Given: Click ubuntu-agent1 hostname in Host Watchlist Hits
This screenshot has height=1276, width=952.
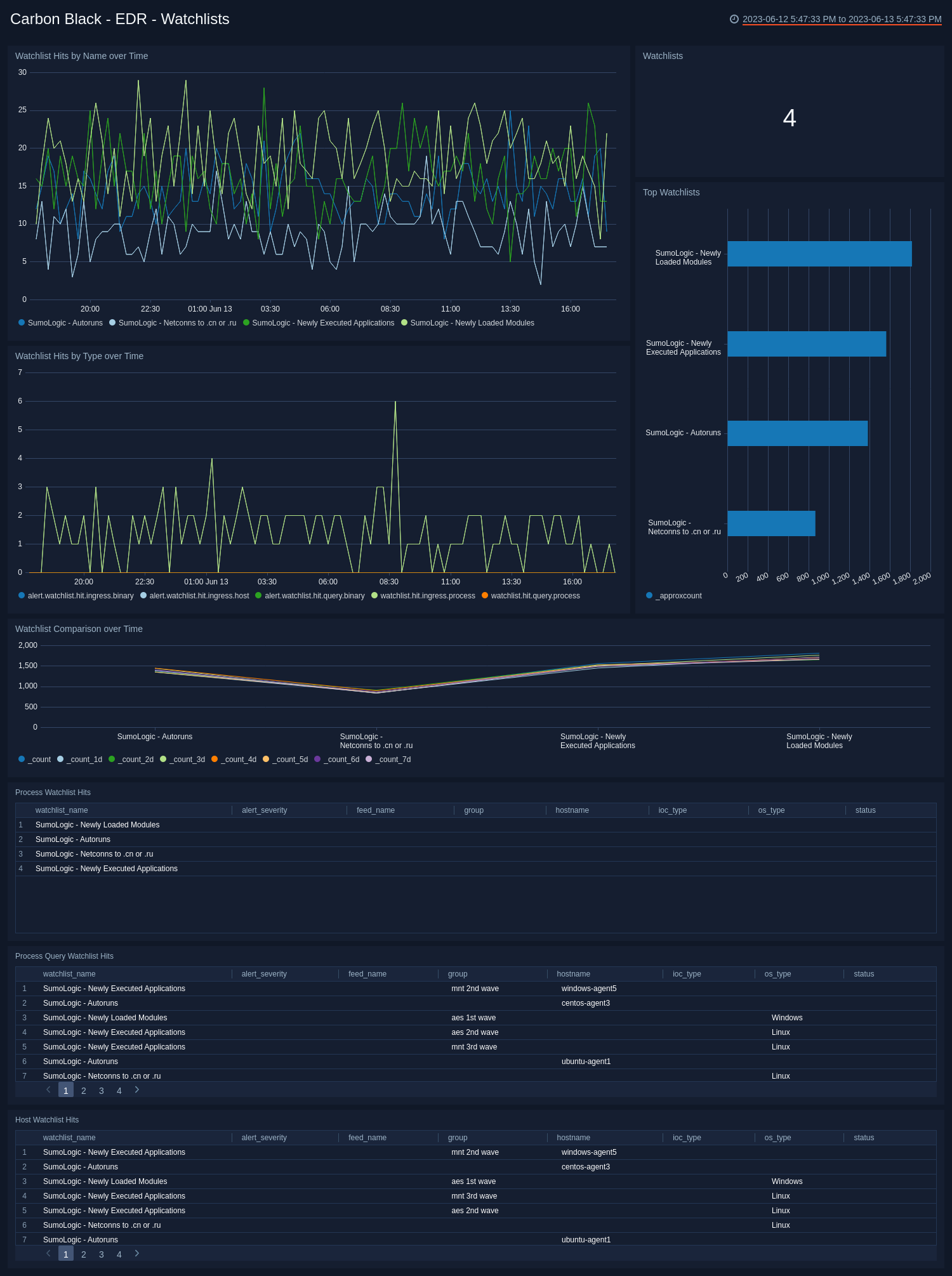Looking at the screenshot, I should (586, 1240).
